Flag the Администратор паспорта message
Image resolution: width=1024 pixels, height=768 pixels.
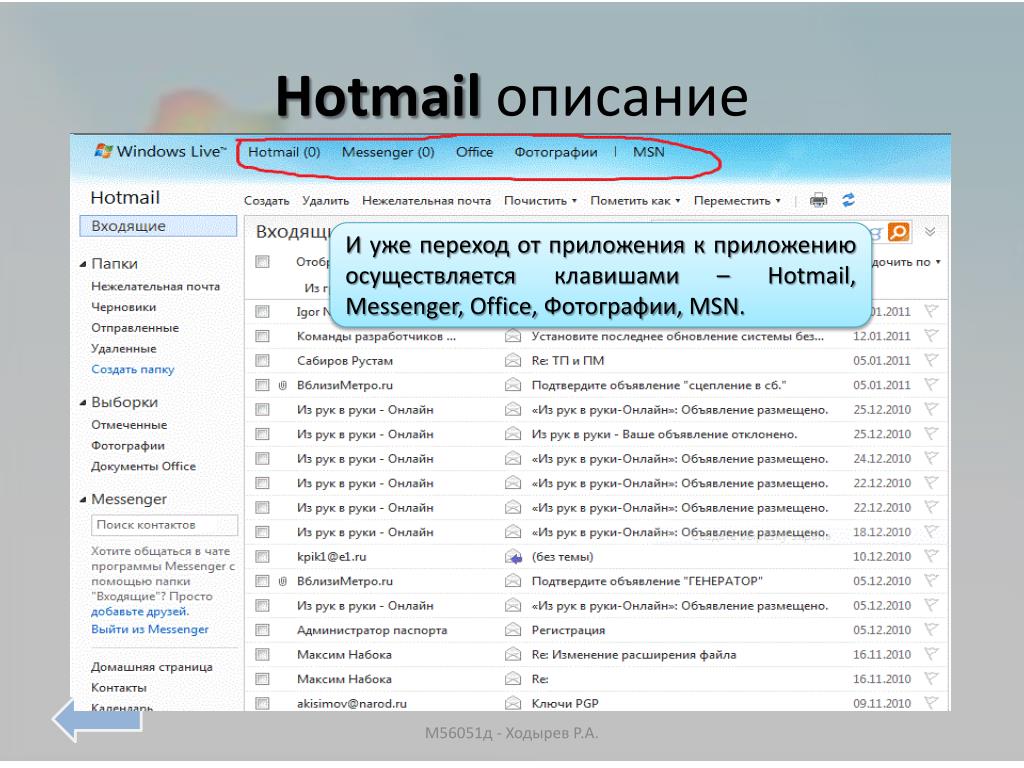pos(931,630)
